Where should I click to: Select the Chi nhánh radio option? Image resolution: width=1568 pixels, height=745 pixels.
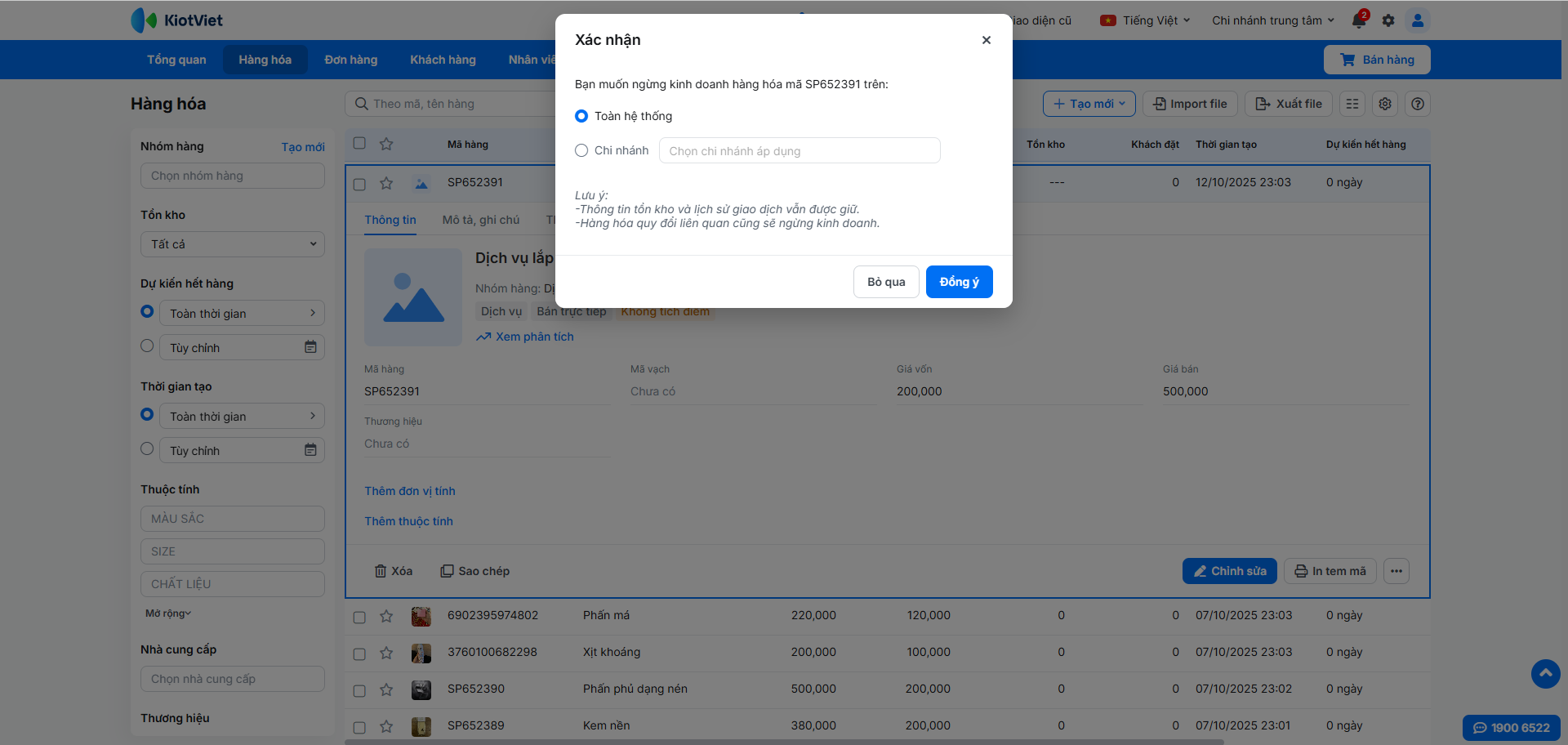(x=581, y=150)
